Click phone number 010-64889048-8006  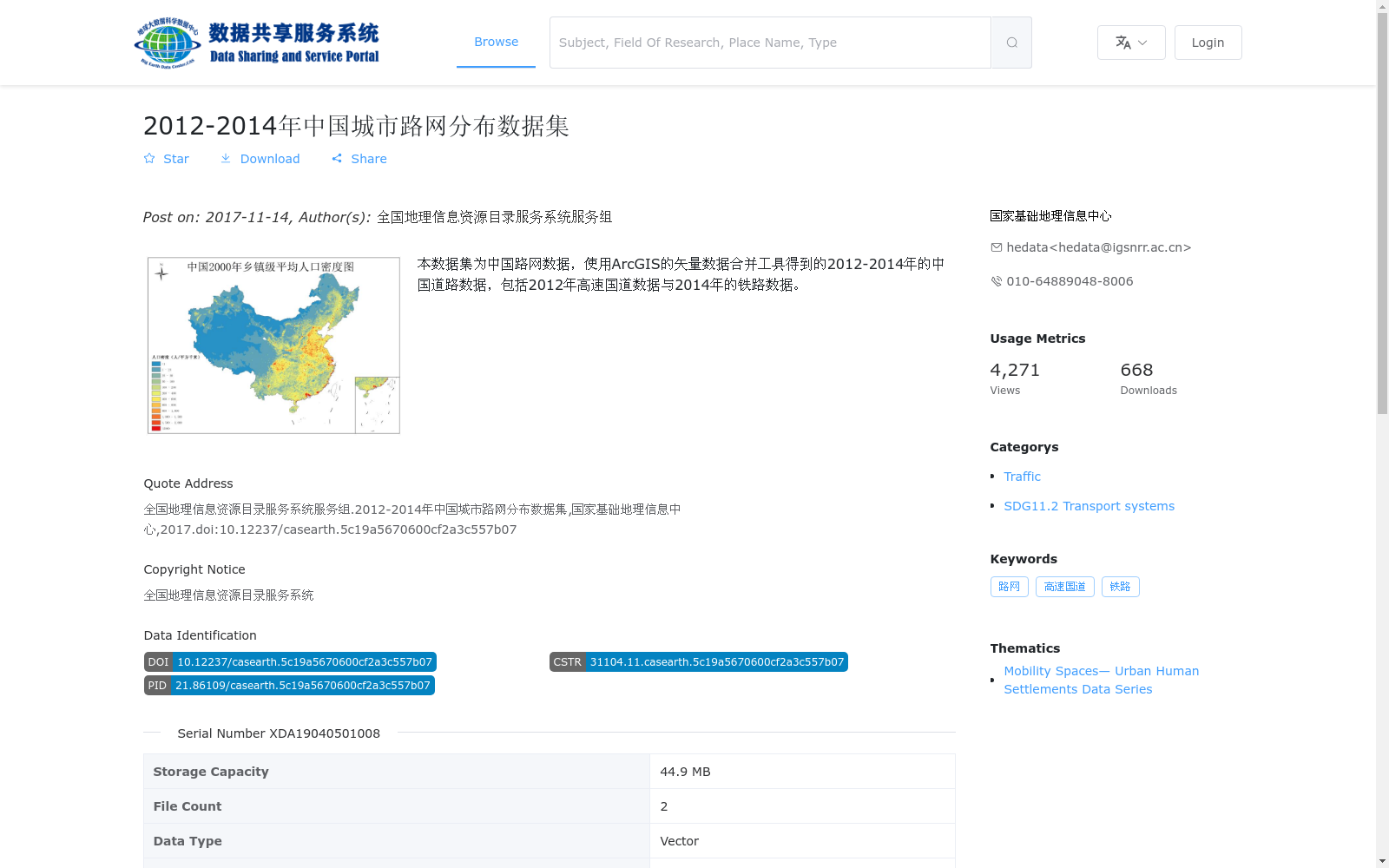click(1070, 281)
